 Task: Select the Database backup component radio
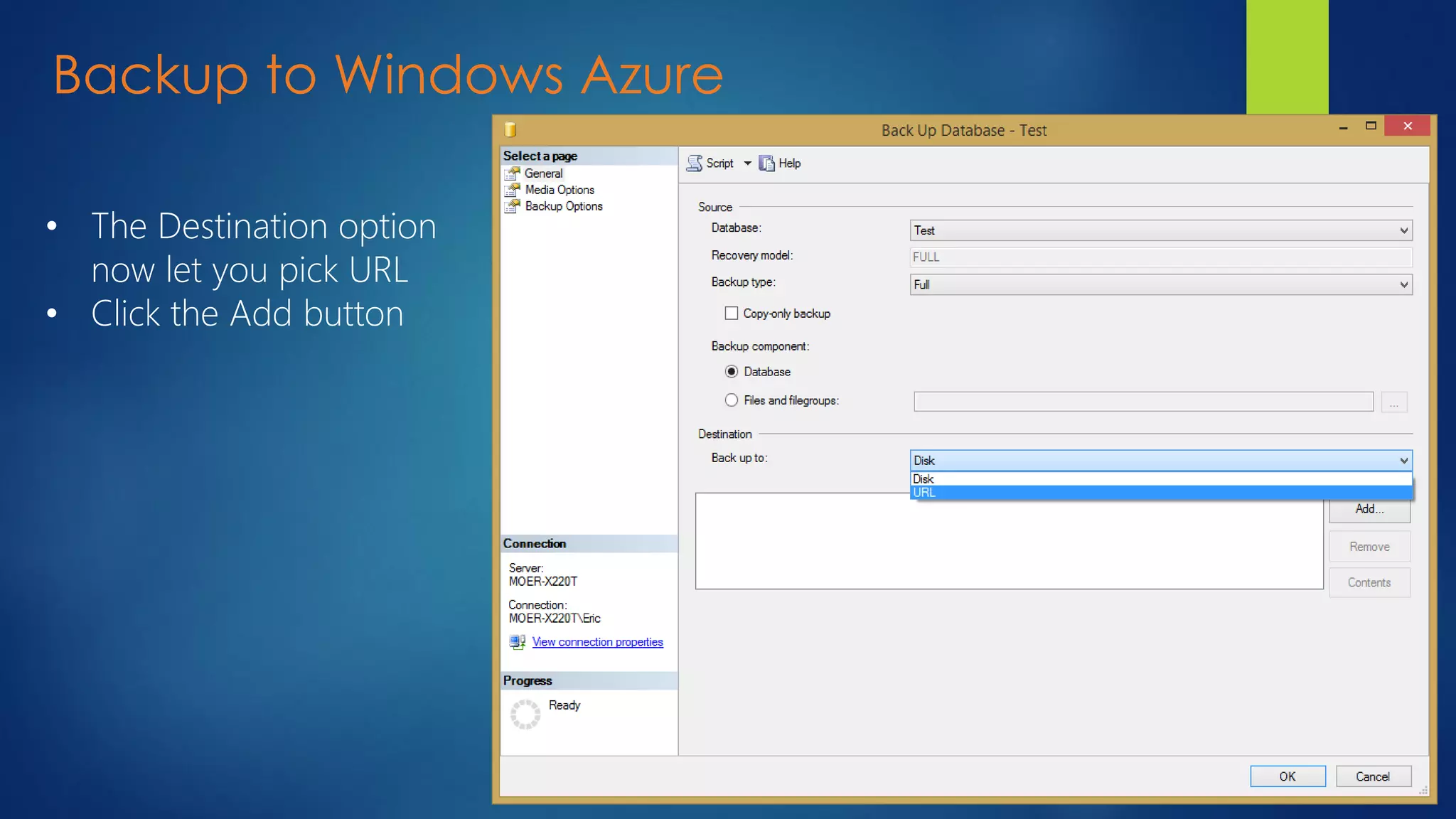tap(731, 372)
